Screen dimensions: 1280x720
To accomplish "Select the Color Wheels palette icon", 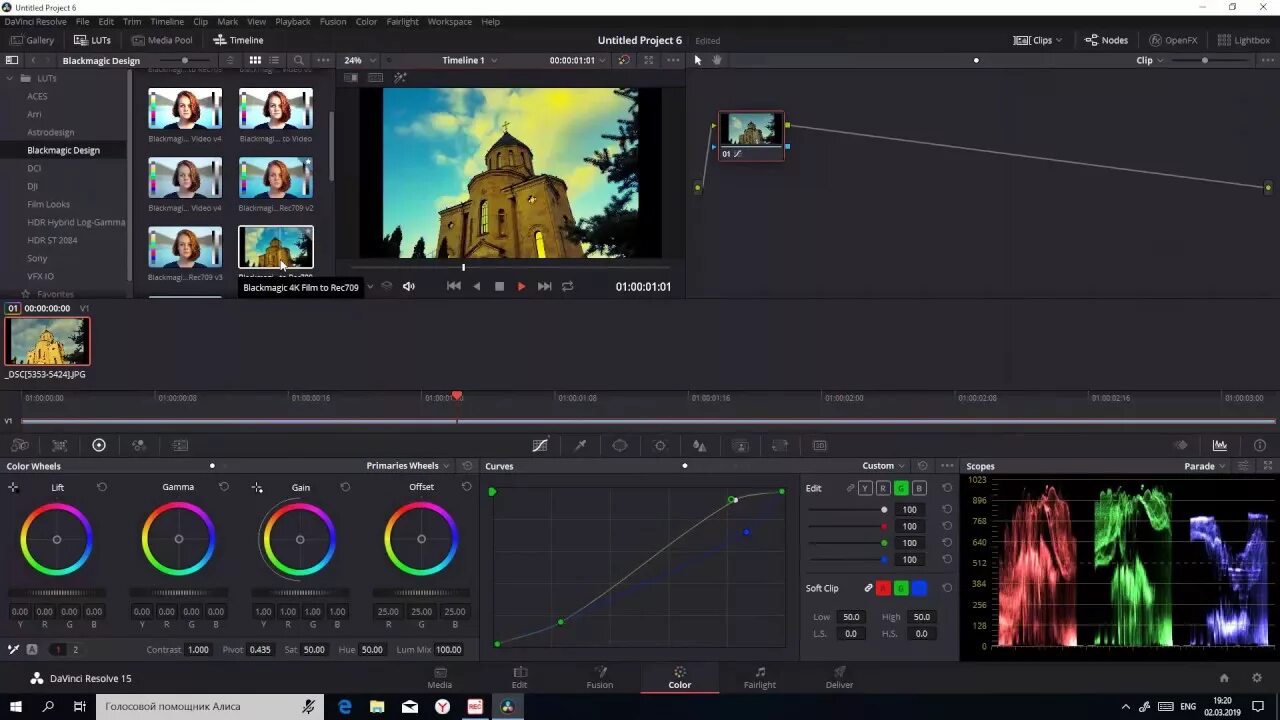I will (99, 445).
